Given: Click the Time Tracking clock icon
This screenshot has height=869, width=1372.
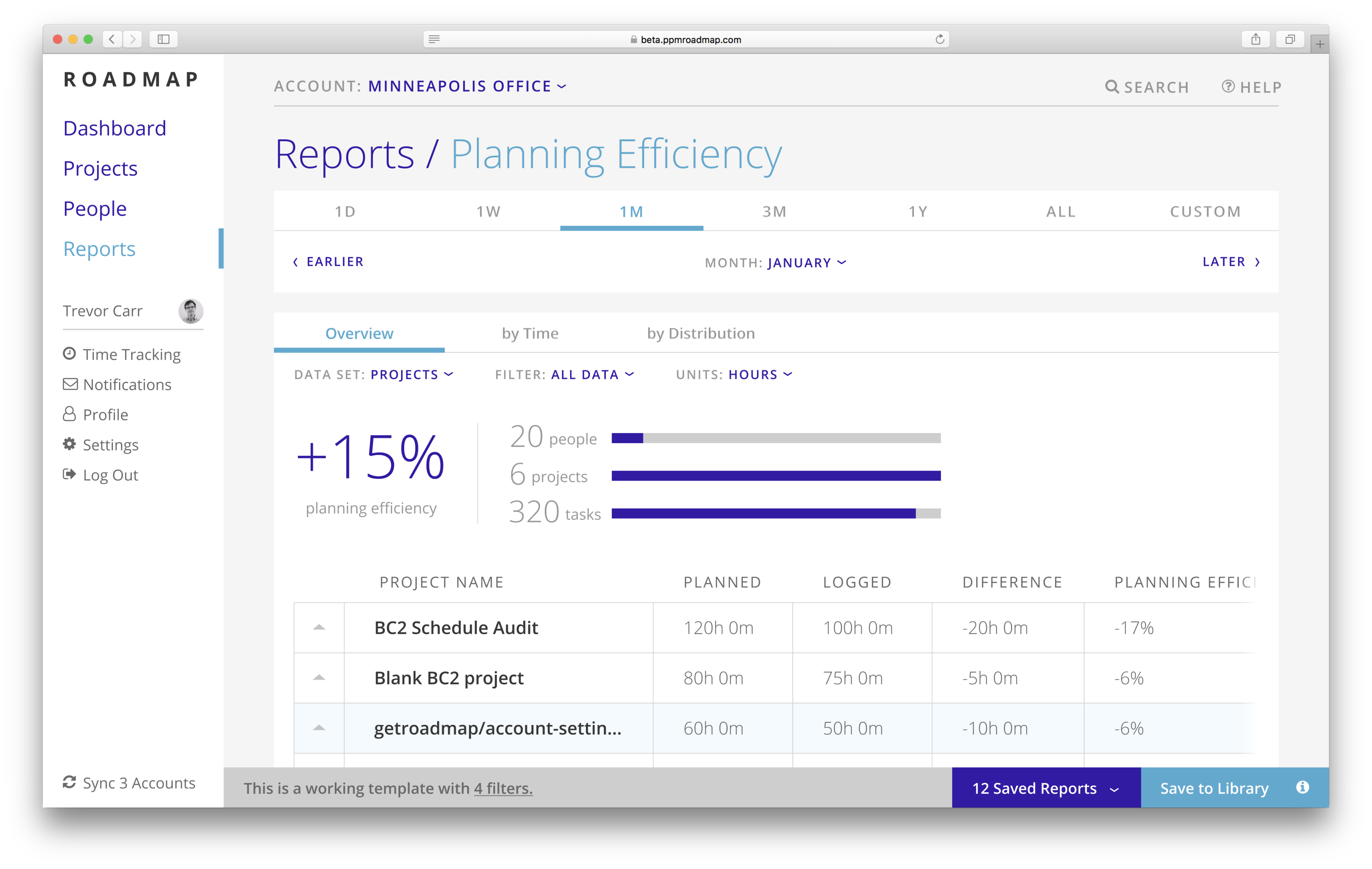Looking at the screenshot, I should tap(69, 354).
